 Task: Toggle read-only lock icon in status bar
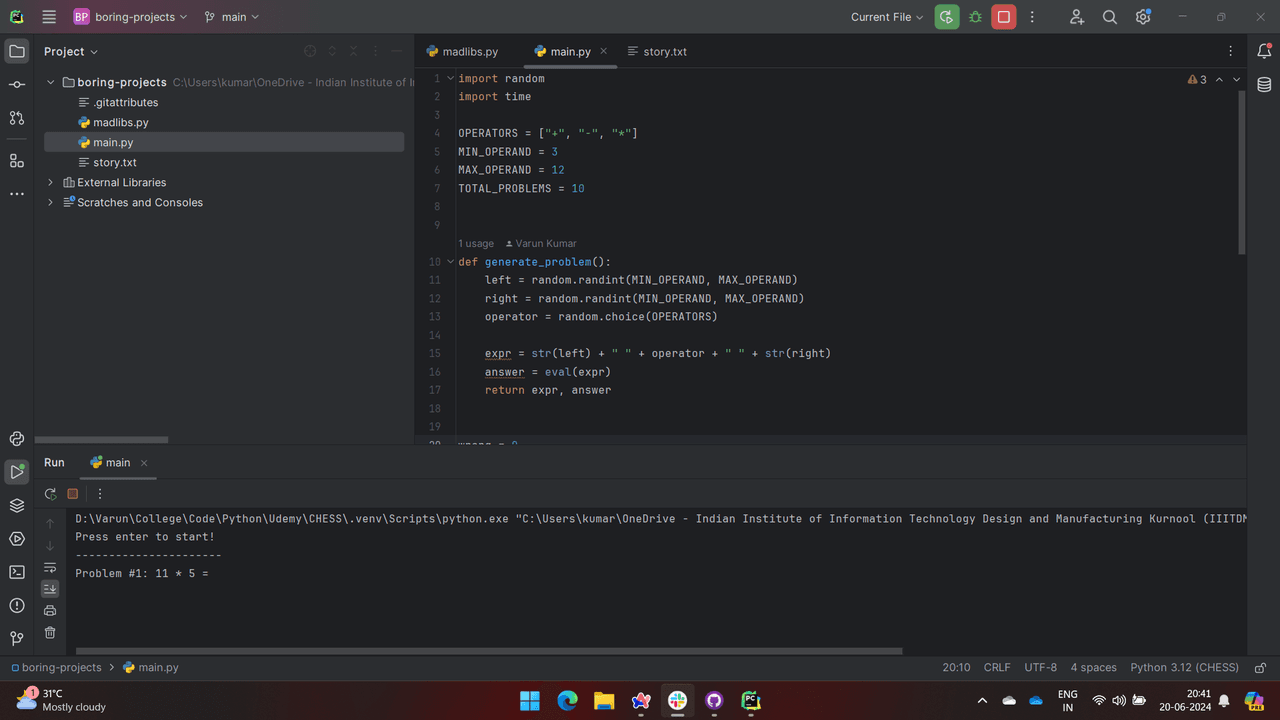1260,667
